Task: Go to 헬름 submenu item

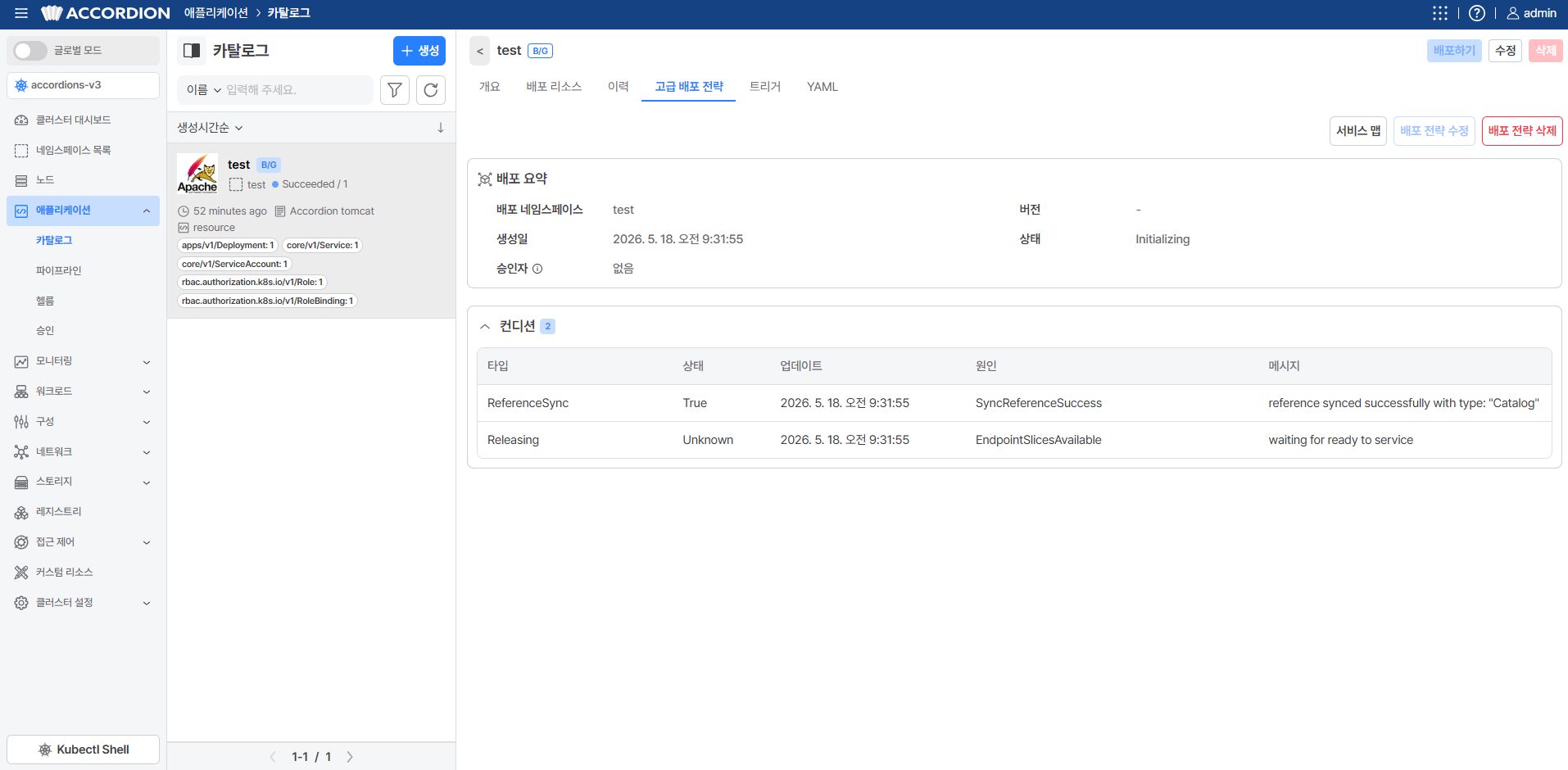Action: (45, 301)
